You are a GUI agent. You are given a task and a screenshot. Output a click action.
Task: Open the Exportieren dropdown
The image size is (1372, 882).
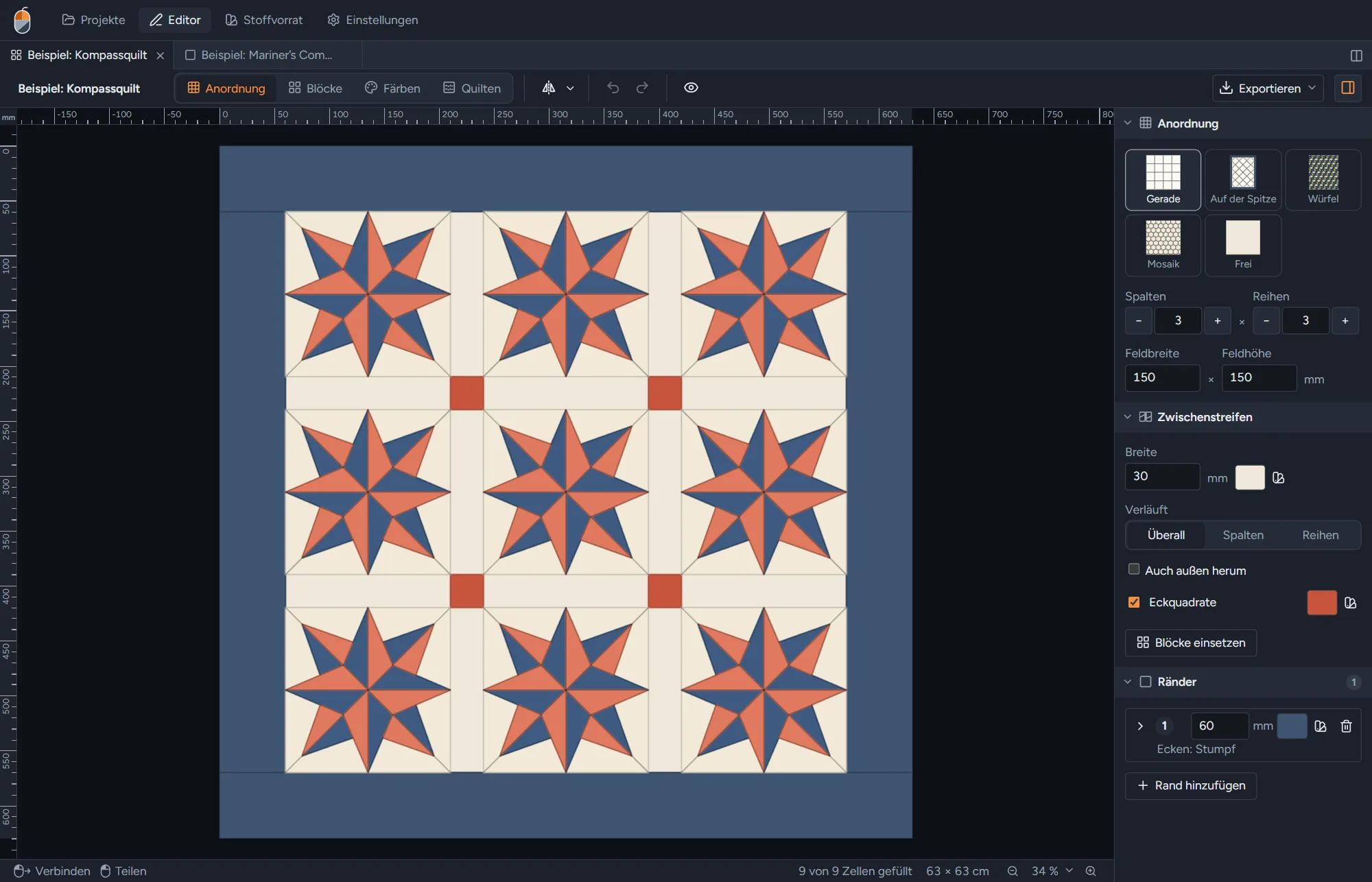pos(1268,88)
